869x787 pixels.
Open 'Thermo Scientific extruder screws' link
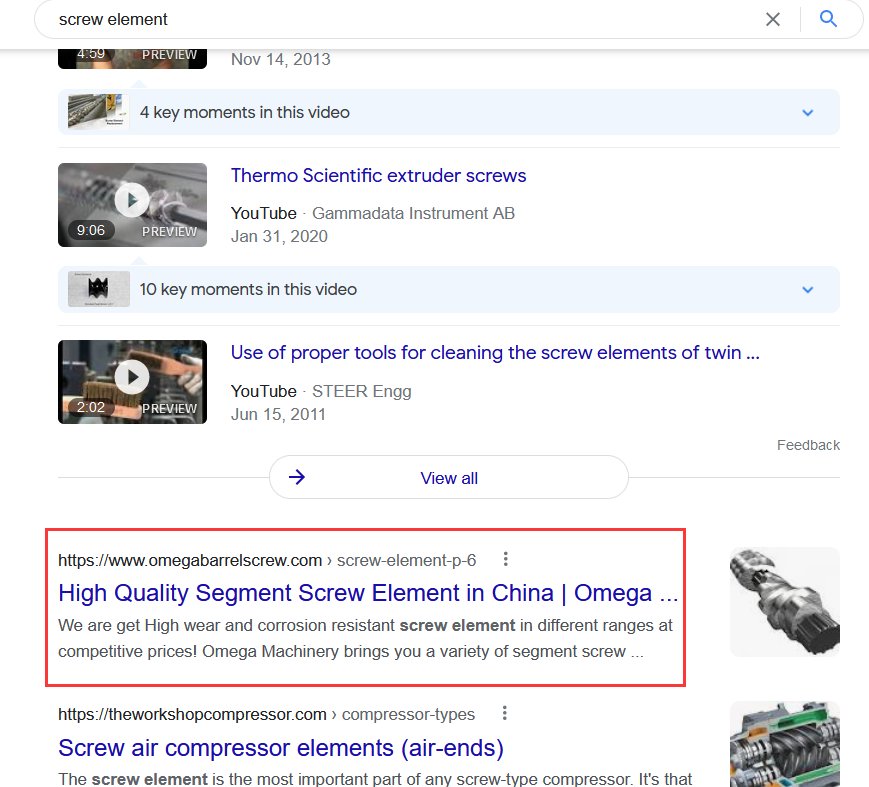(x=378, y=176)
